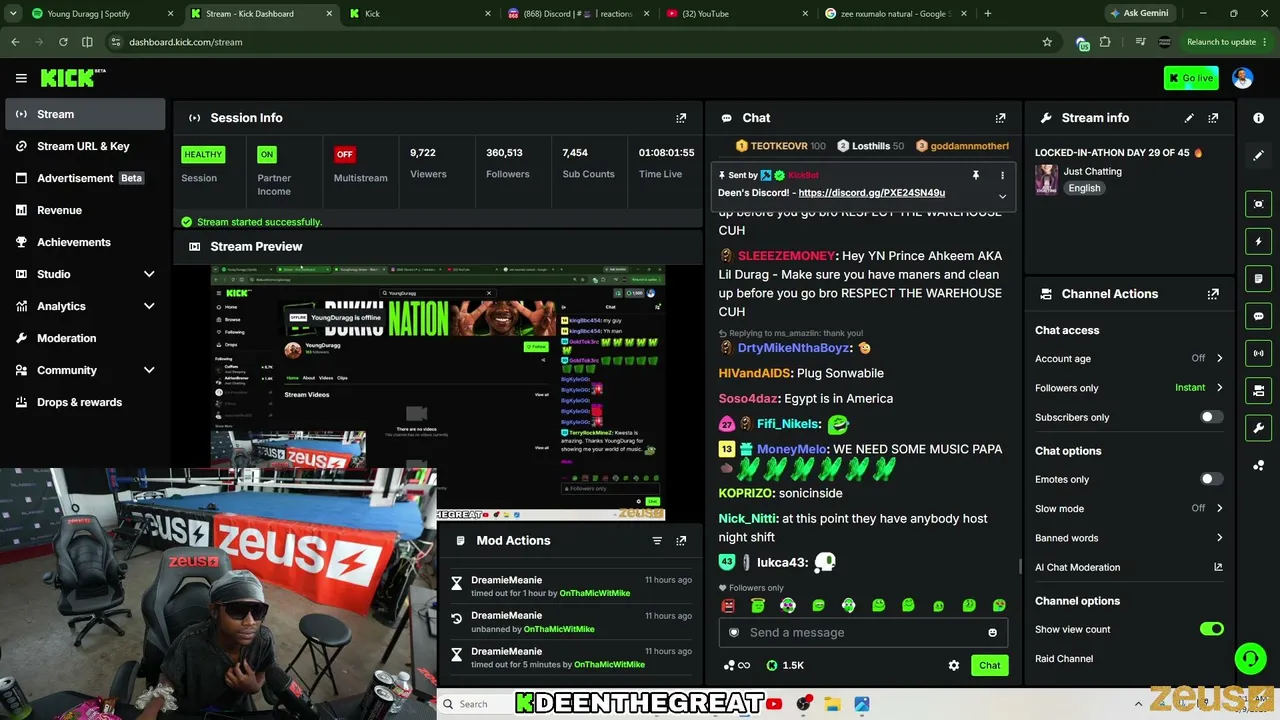Open Slow mode setting chevron
The width and height of the screenshot is (1280, 720).
click(x=1219, y=508)
